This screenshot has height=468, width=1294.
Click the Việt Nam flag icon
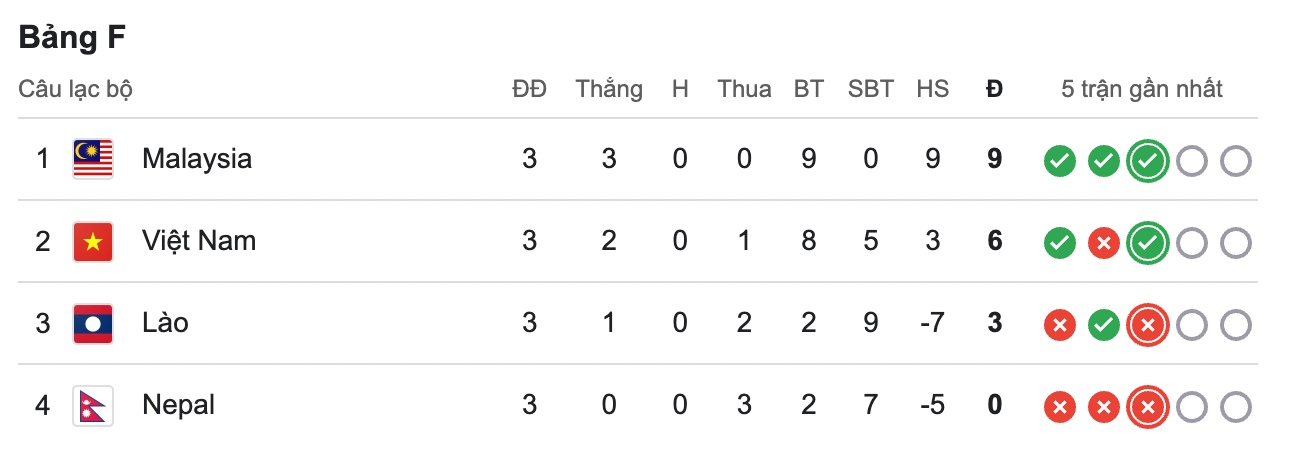point(93,241)
